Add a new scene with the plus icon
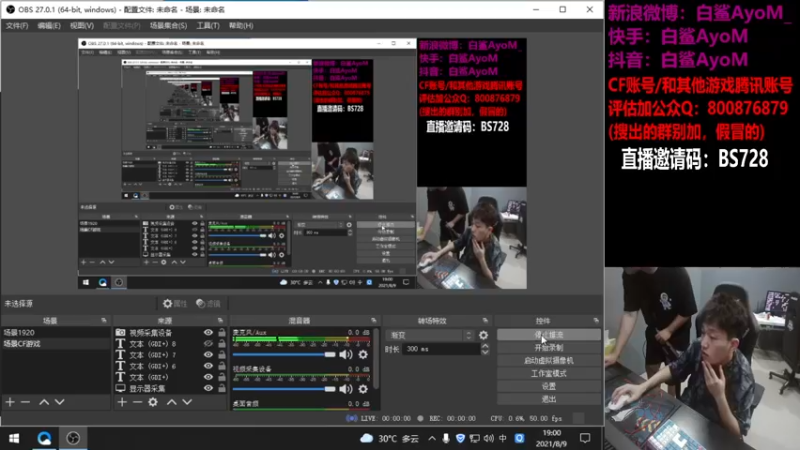The height and width of the screenshot is (450, 800). (10, 402)
